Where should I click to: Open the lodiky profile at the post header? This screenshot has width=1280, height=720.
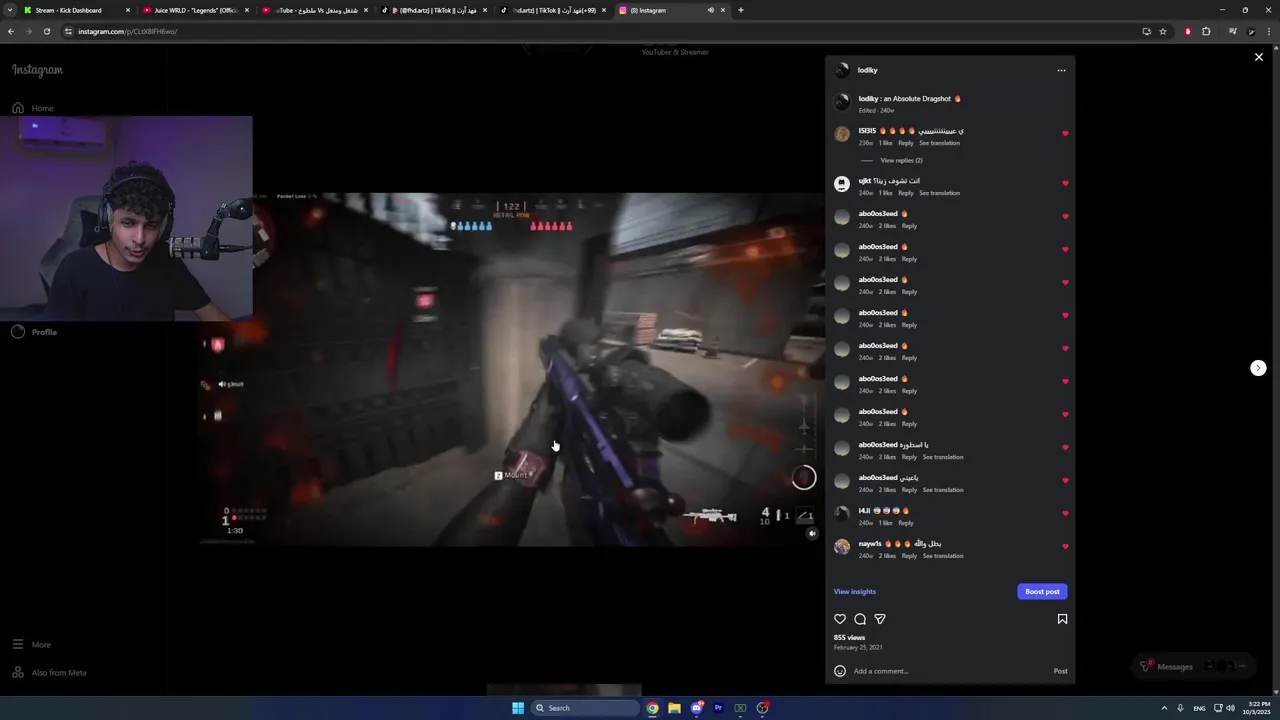click(x=867, y=70)
